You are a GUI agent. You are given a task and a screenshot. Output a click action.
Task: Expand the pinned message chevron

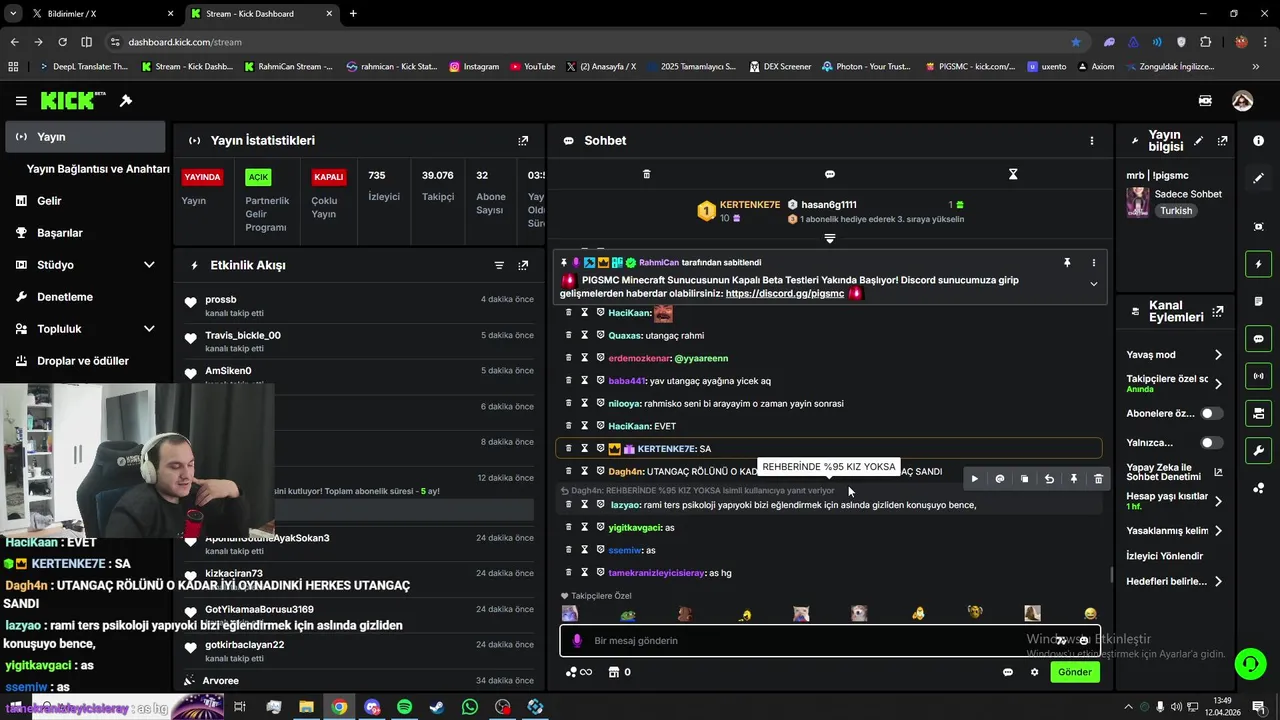(x=1093, y=284)
